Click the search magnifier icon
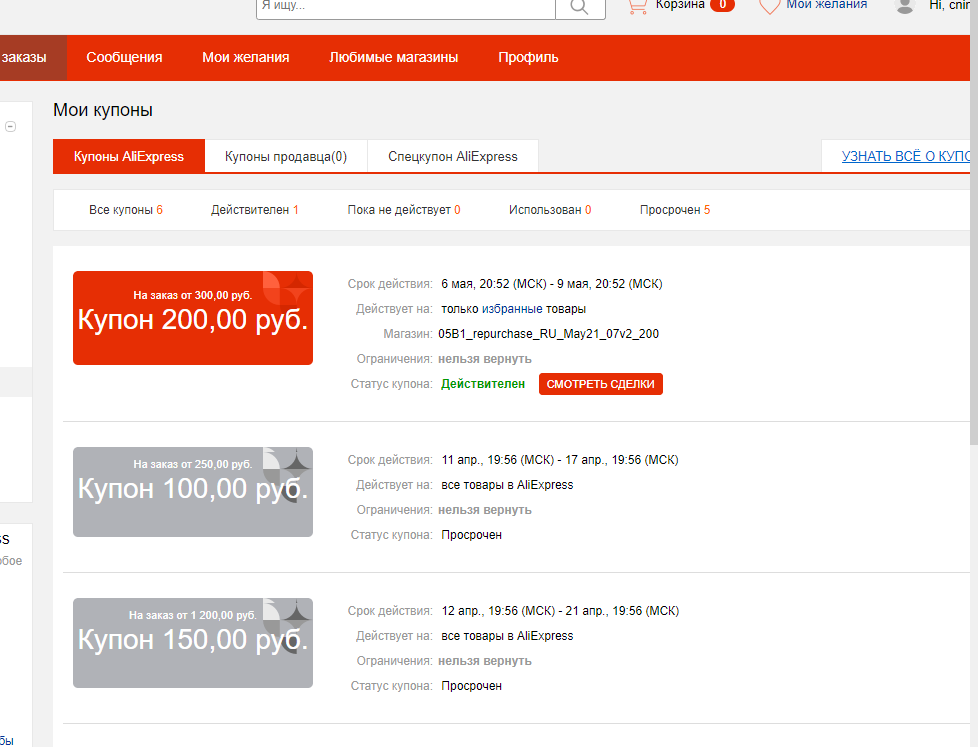Image resolution: width=978 pixels, height=747 pixels. tap(579, 7)
